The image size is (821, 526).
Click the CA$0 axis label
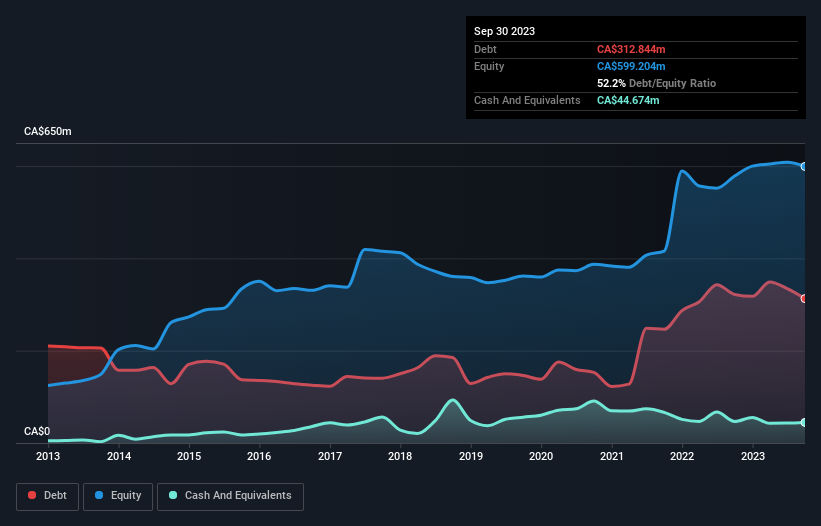click(37, 431)
